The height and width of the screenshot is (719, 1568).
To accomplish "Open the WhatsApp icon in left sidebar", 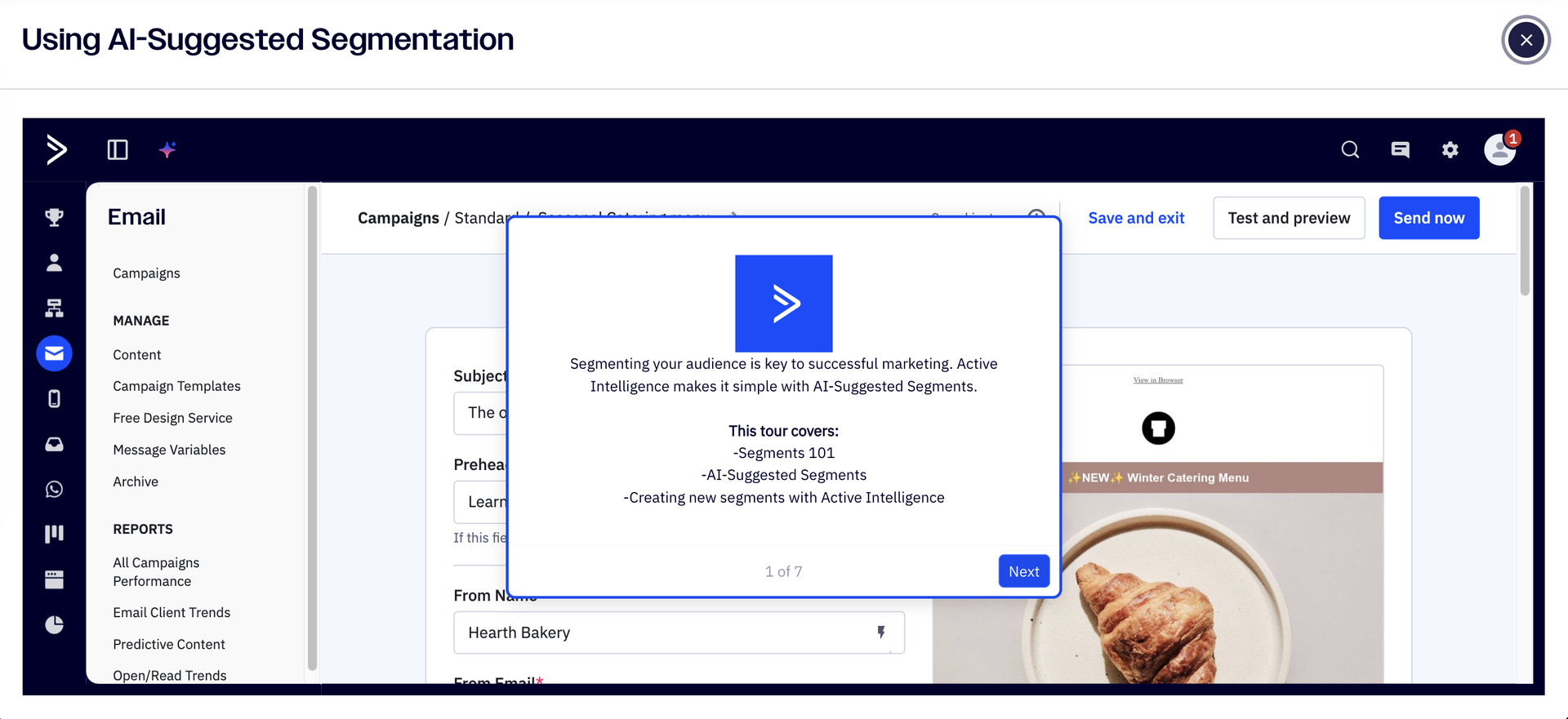I will [x=54, y=490].
